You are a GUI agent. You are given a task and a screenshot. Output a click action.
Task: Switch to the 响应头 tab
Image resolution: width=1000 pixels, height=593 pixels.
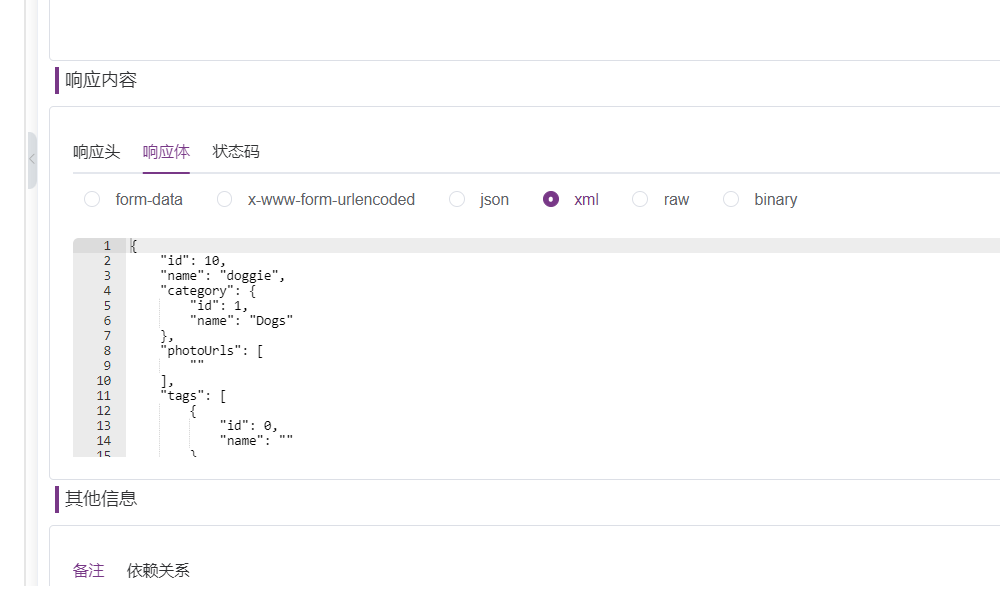click(x=96, y=152)
